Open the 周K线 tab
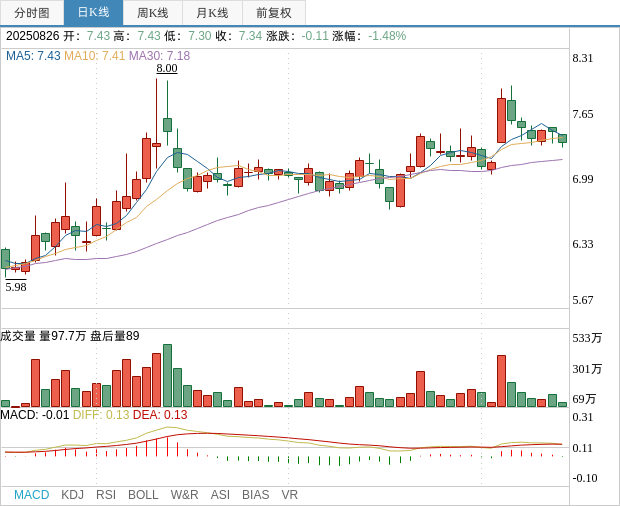The height and width of the screenshot is (506, 620). tap(153, 13)
